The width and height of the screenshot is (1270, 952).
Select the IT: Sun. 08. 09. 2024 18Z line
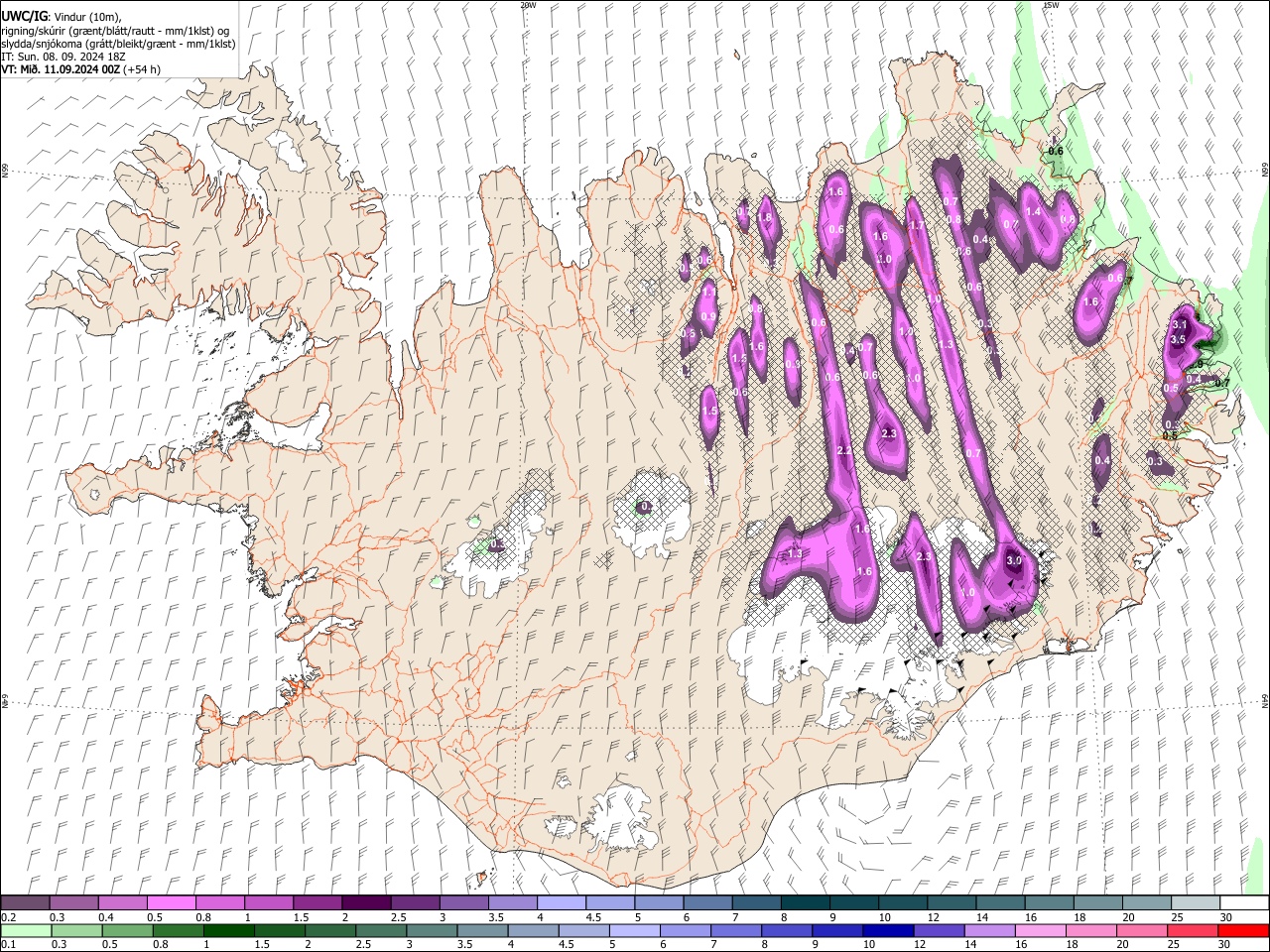coord(65,57)
